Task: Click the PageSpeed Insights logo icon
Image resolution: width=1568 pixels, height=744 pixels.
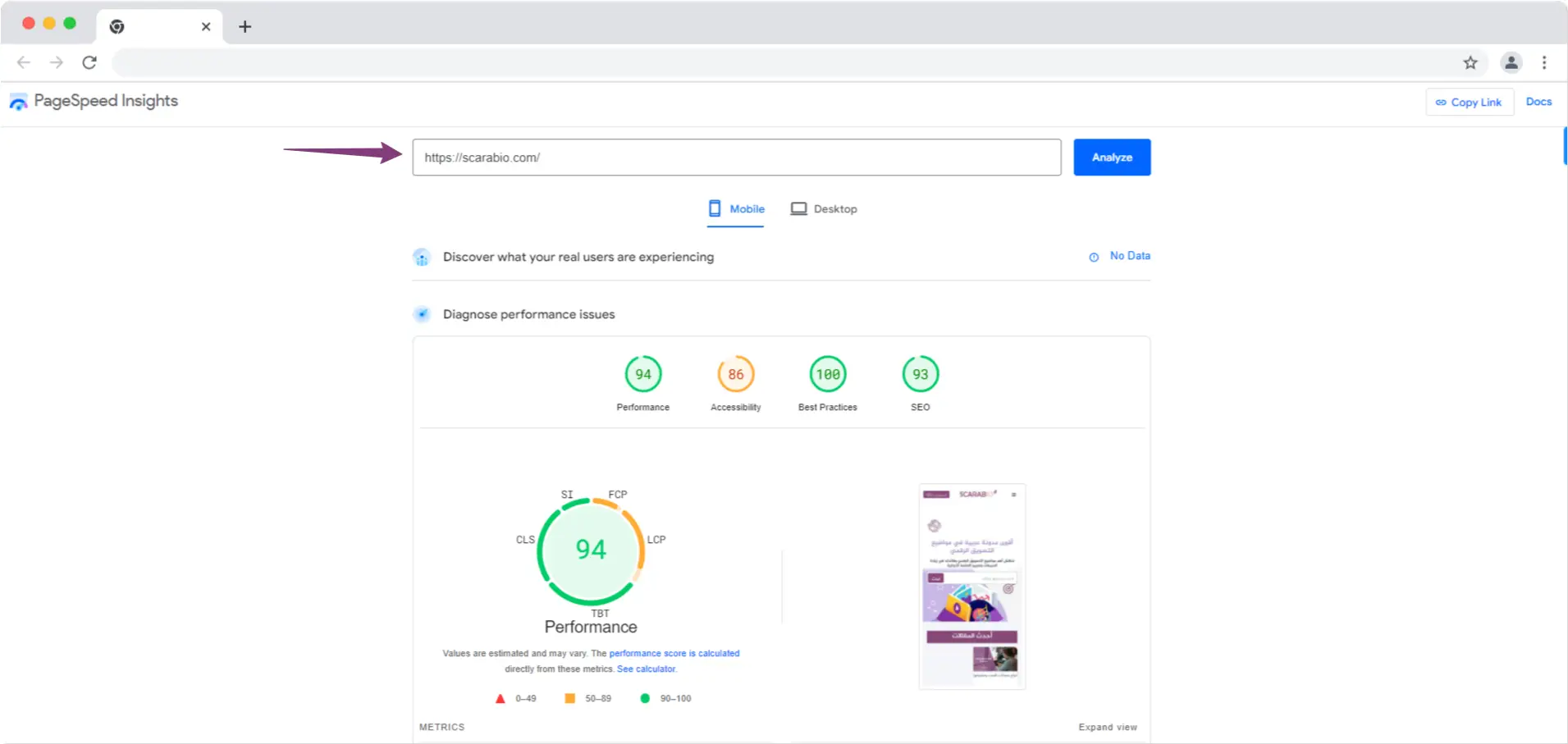Action: point(18,102)
